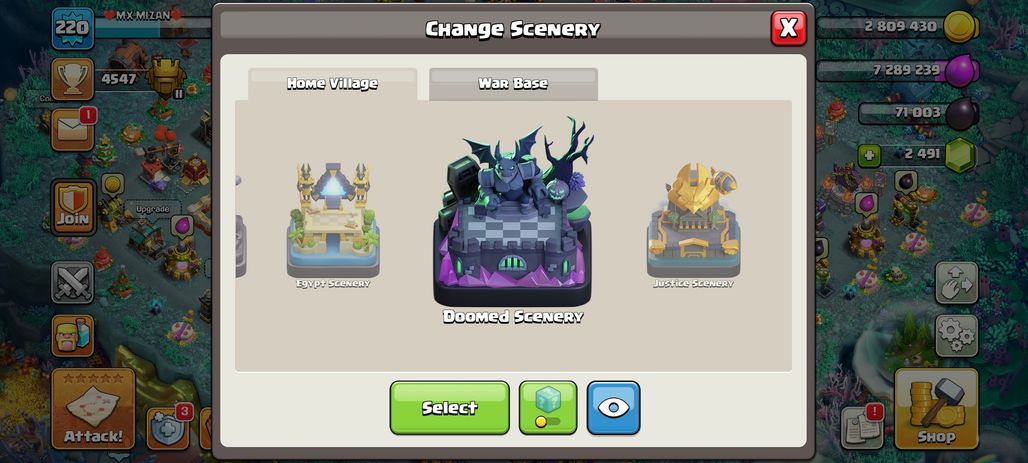Tap the Join clan shield button
This screenshot has width=1028, height=463.
[x=73, y=207]
